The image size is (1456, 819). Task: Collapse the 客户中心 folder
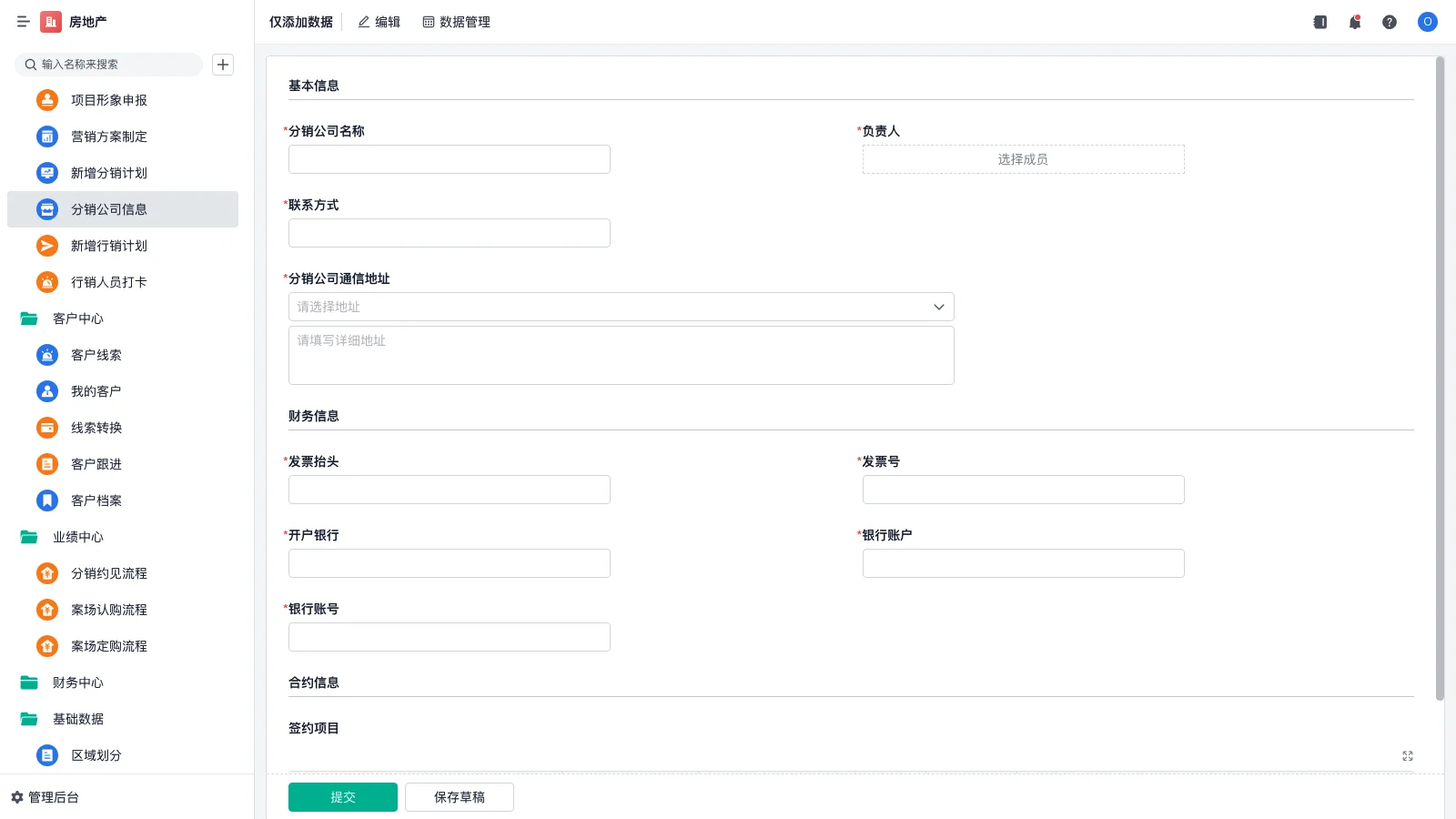click(77, 318)
